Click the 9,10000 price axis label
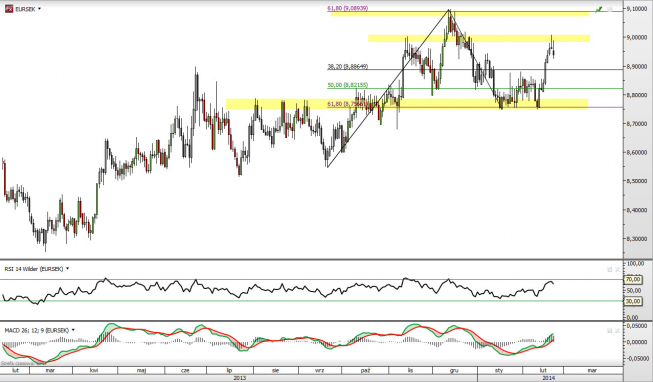Screen dimensions: 653x382 637,8
